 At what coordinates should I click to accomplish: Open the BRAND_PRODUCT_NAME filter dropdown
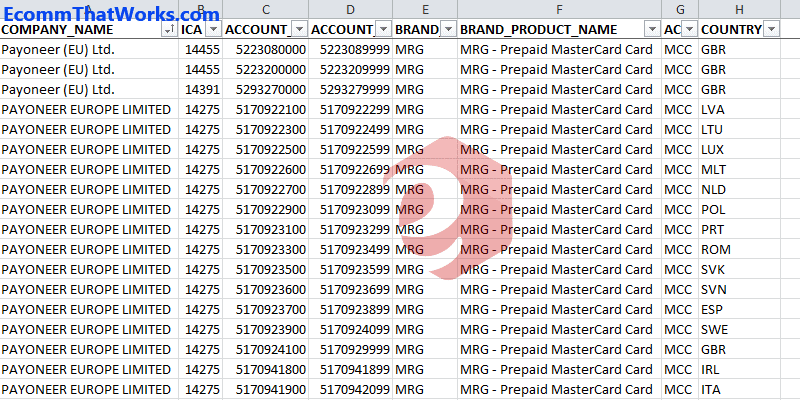(653, 30)
